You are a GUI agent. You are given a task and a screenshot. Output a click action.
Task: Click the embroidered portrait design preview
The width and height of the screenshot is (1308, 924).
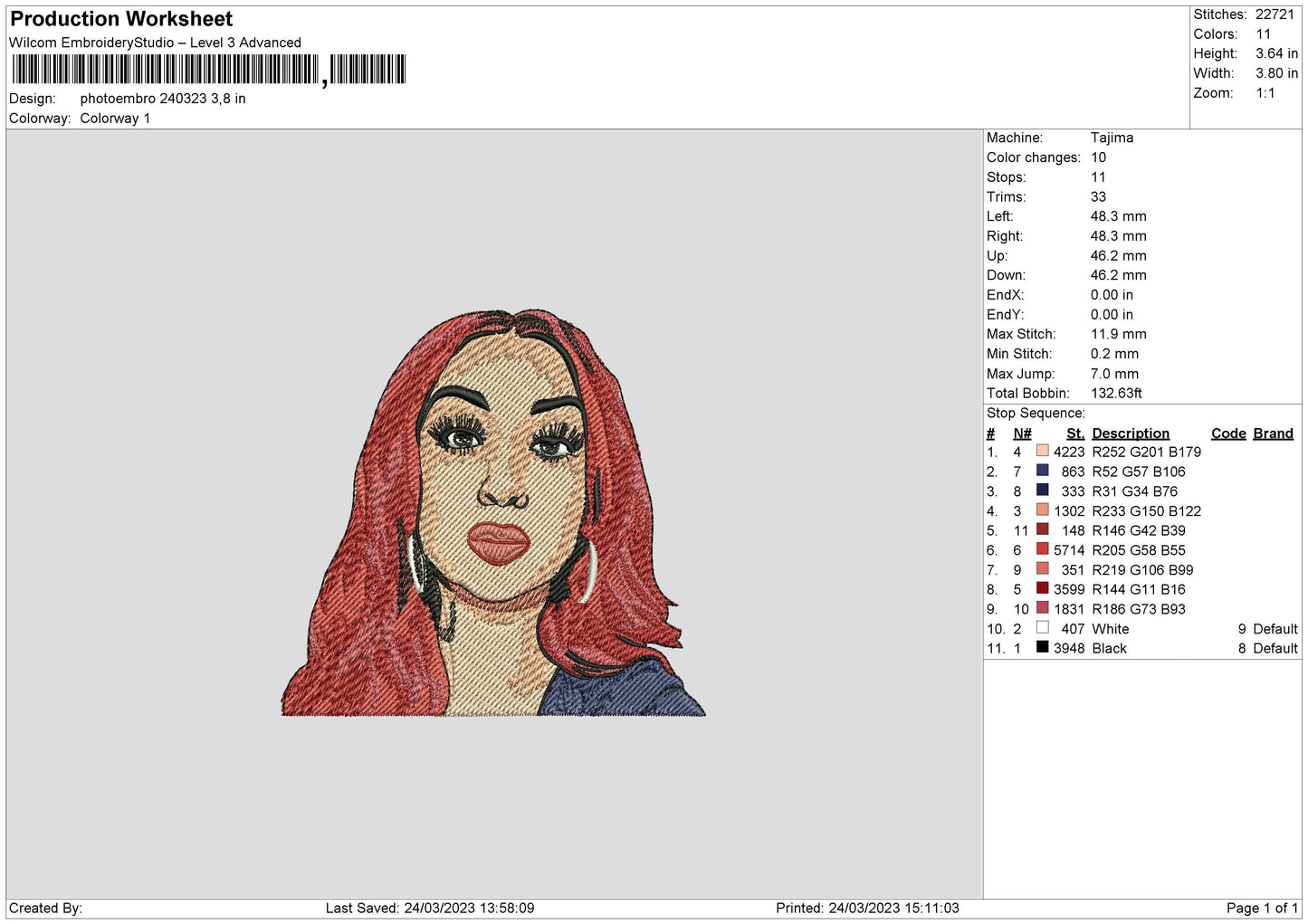click(493, 513)
